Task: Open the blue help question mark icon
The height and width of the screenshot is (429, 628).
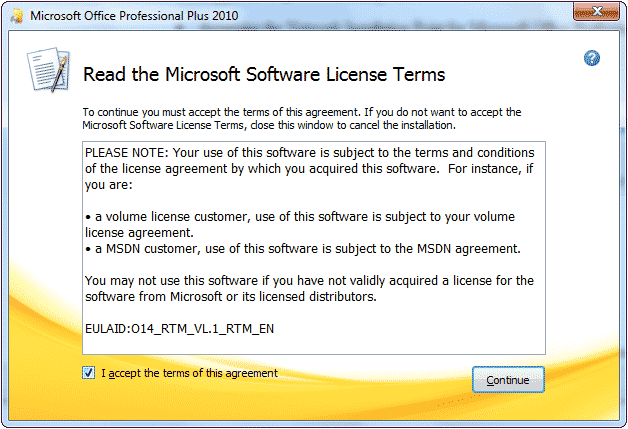Action: tap(592, 58)
